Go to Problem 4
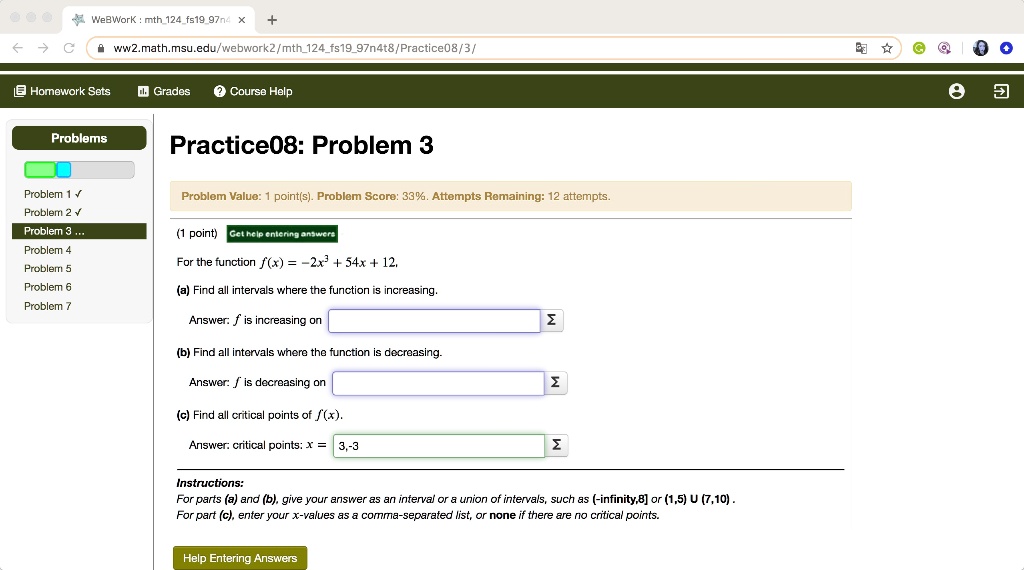 [48, 250]
